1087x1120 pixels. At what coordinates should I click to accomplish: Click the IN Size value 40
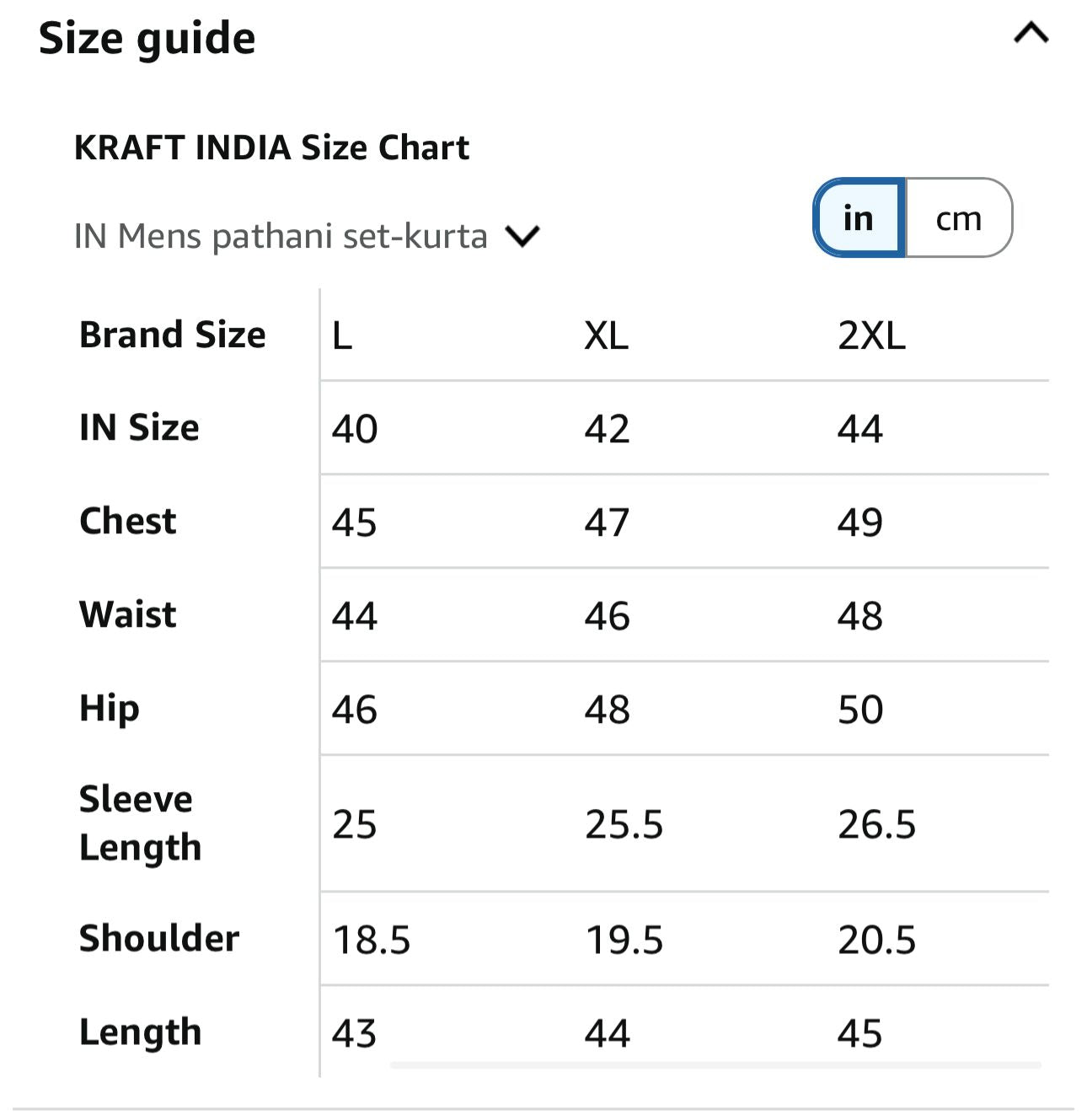(x=355, y=429)
